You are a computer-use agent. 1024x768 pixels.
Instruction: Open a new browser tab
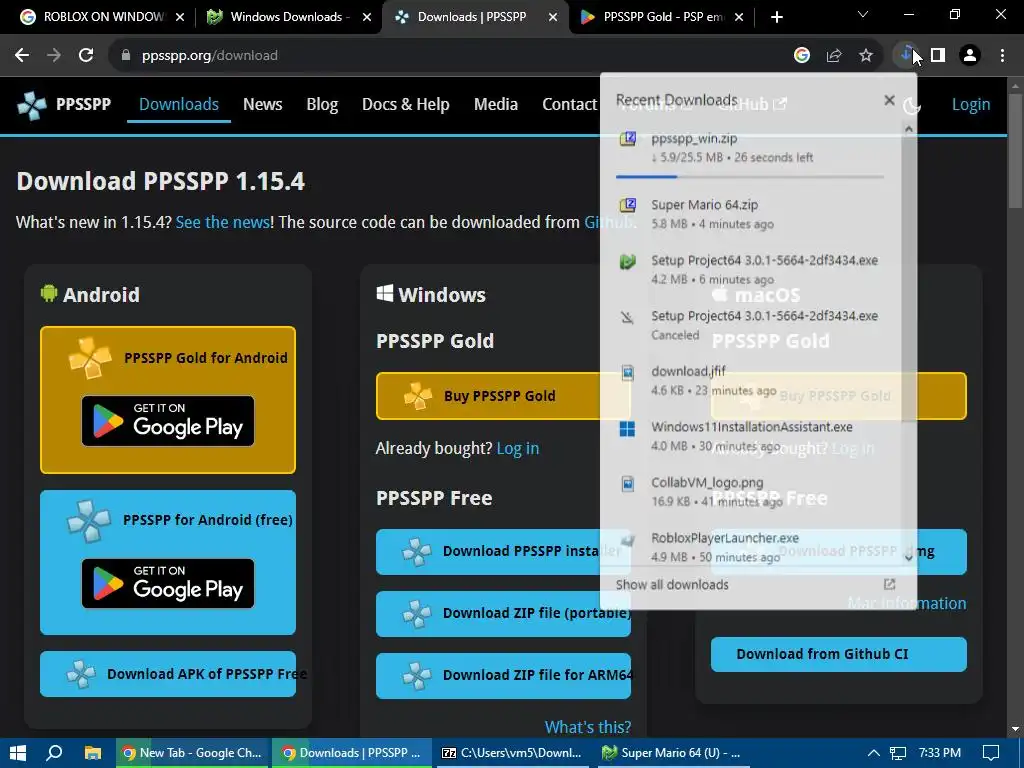(776, 17)
